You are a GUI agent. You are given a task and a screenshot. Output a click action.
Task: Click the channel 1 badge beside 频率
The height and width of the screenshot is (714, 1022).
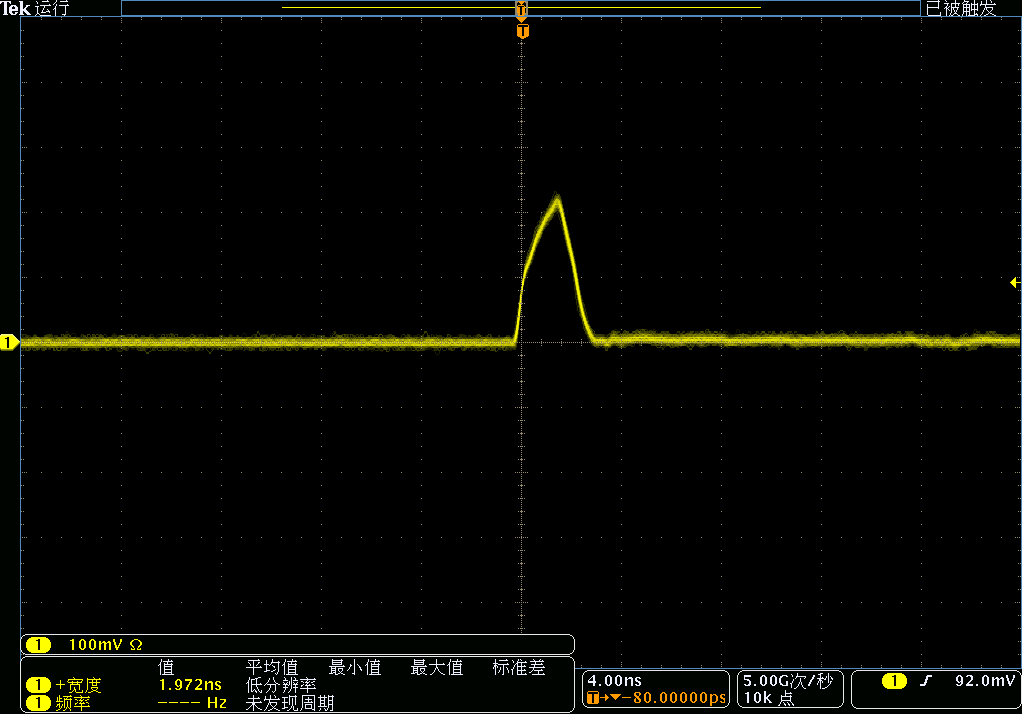38,703
